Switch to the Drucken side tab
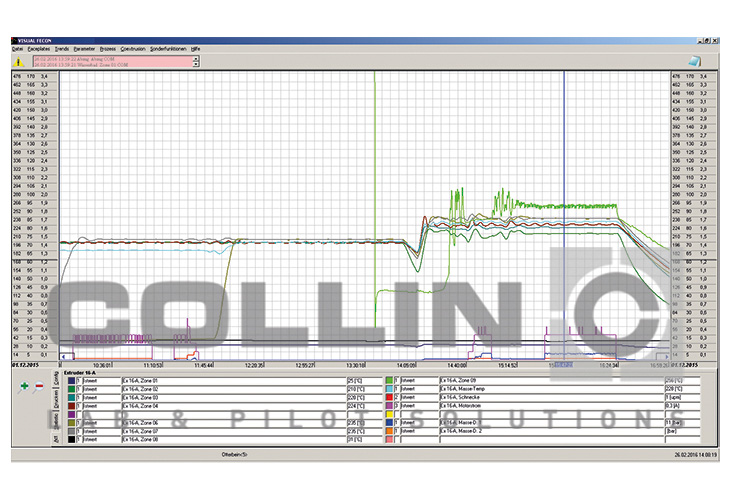Screen dimensions: 730x500 point(56,399)
